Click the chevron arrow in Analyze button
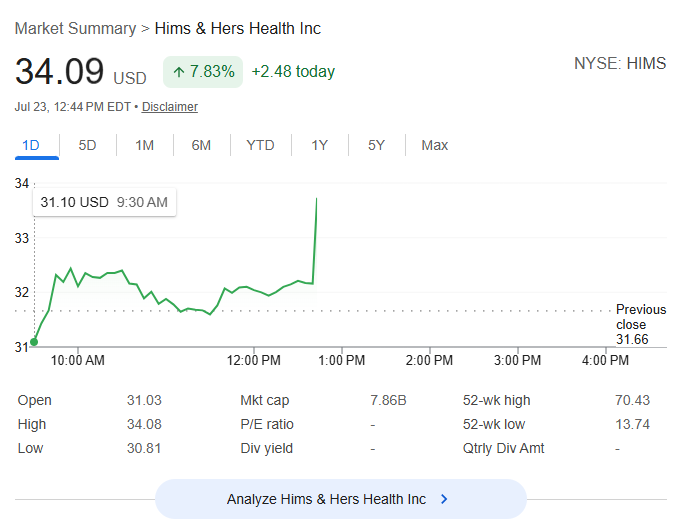This screenshot has width=690, height=532. pos(444,499)
